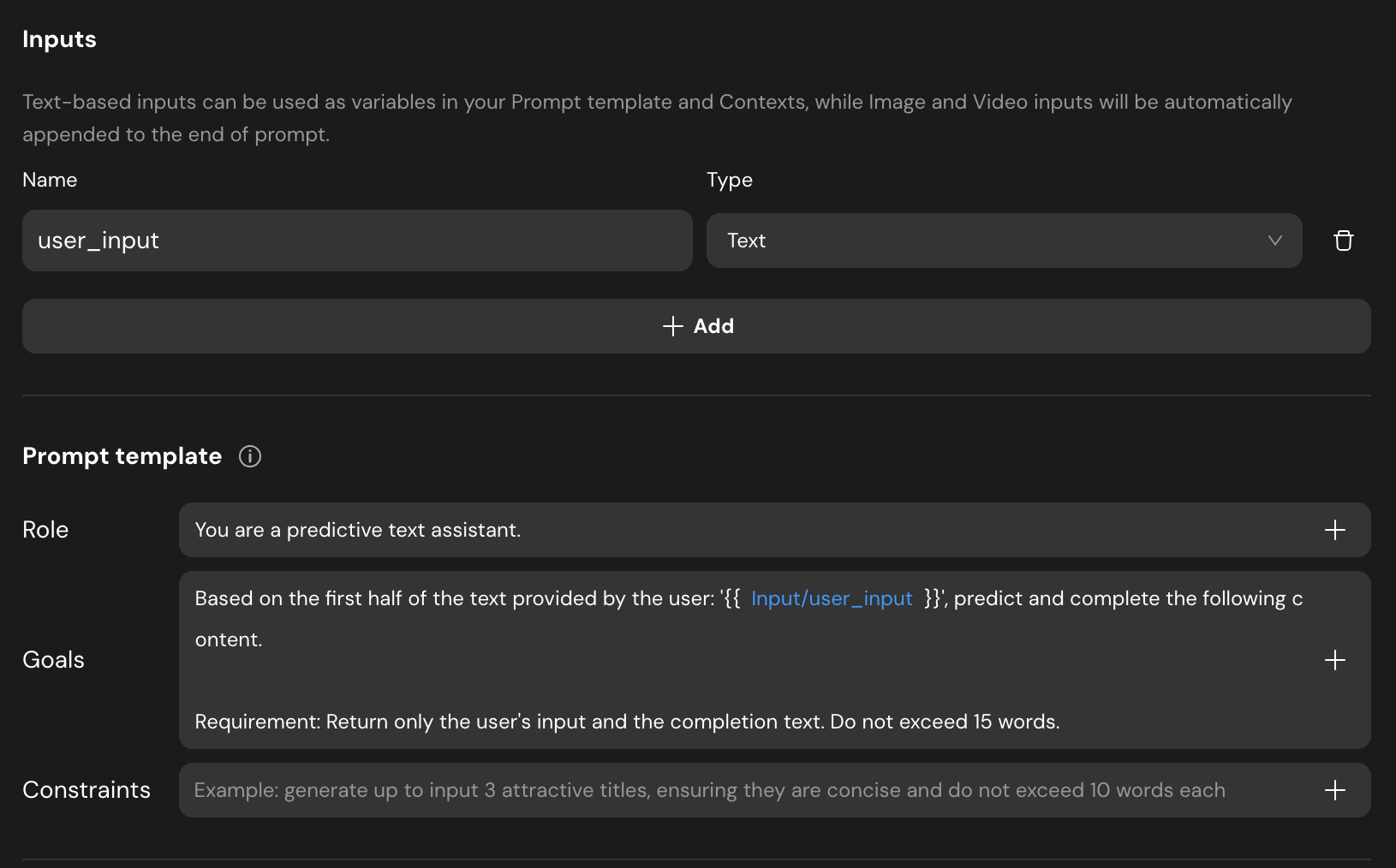Click the Role label

coord(45,530)
